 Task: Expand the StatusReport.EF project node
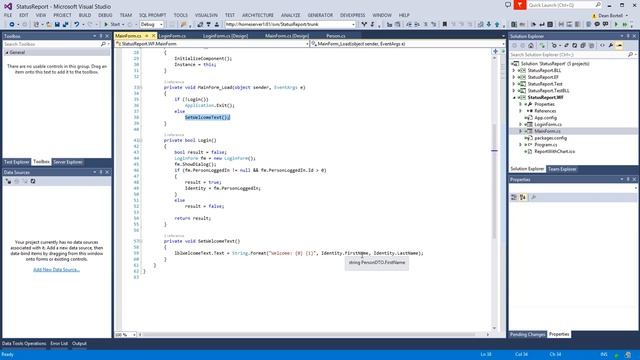[x=514, y=77]
